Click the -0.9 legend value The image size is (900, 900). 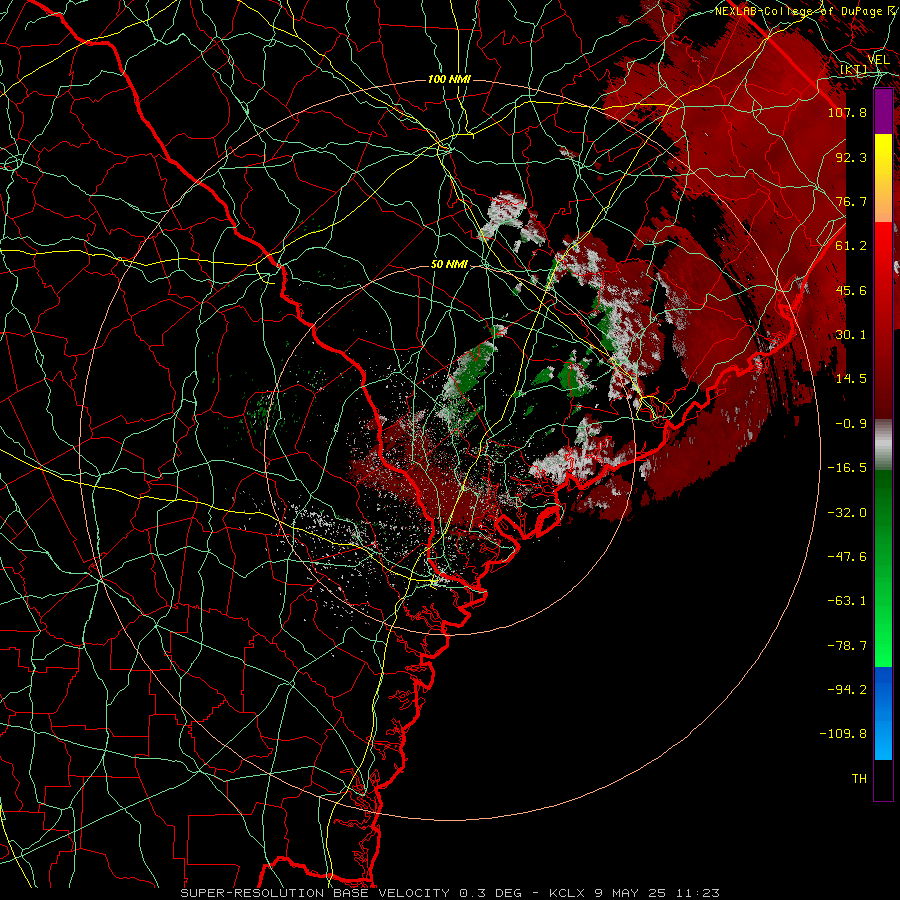click(851, 424)
